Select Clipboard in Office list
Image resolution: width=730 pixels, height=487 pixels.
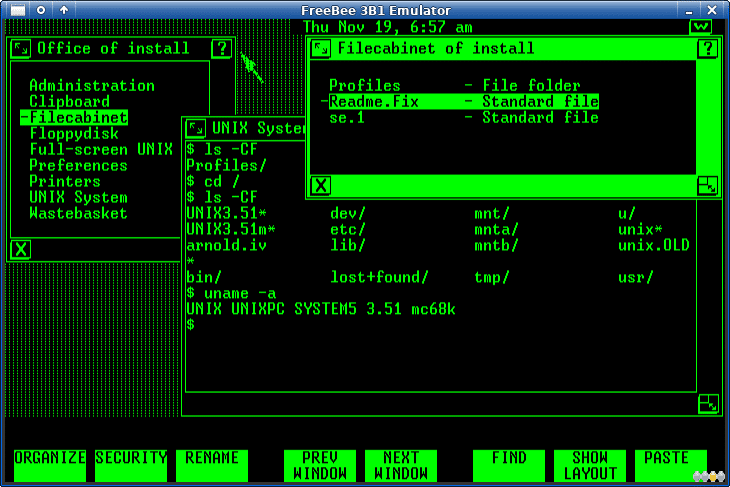69,101
